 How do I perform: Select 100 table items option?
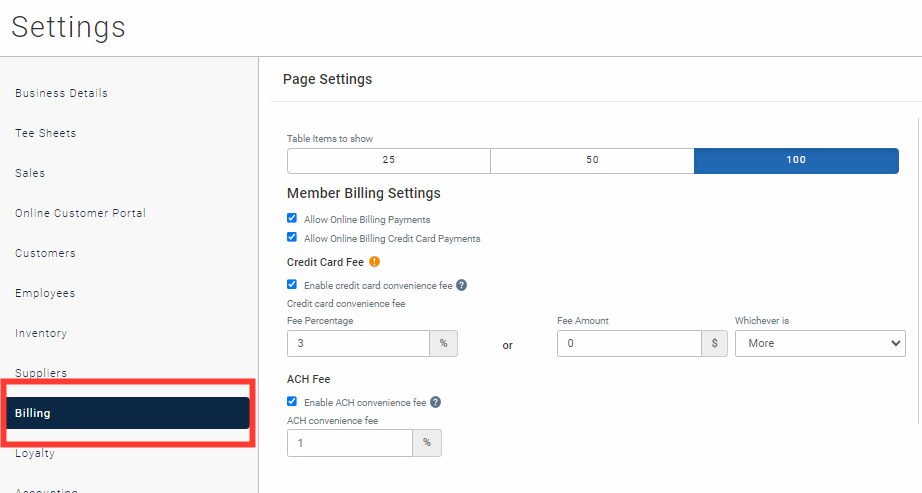pyautogui.click(x=796, y=160)
